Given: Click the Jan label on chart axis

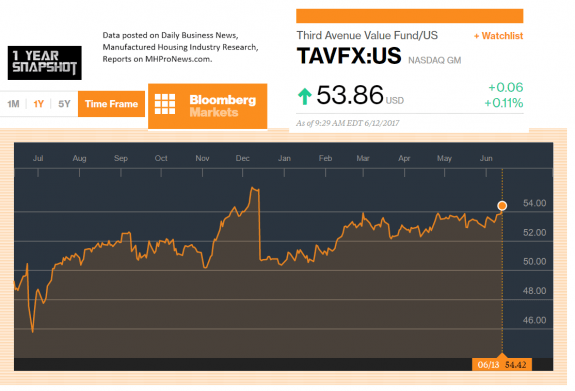Looking at the screenshot, I should pyautogui.click(x=284, y=158).
